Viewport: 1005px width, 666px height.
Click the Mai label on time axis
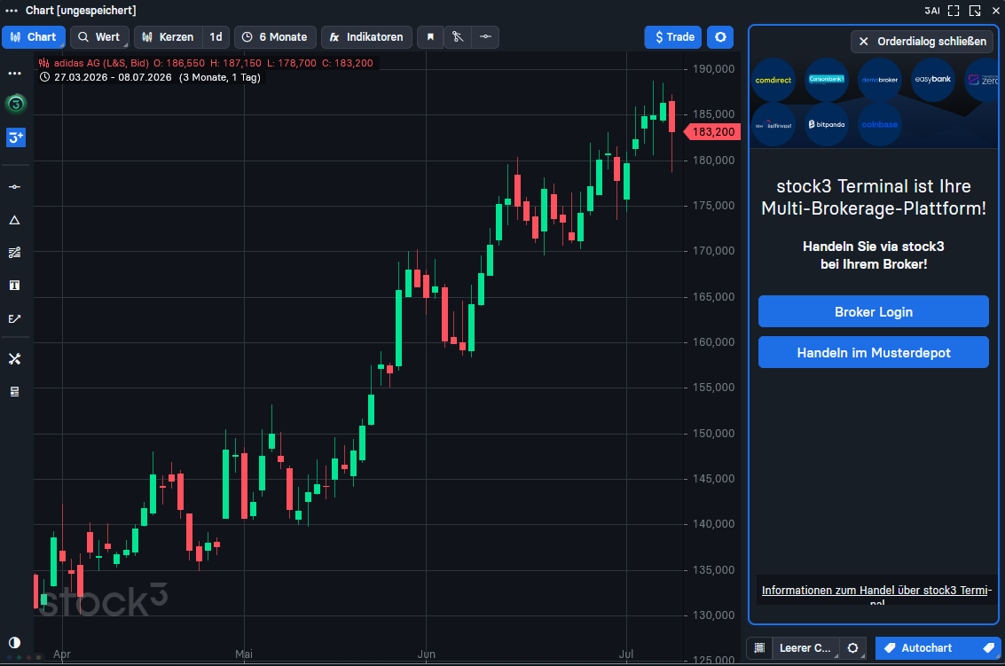244,654
